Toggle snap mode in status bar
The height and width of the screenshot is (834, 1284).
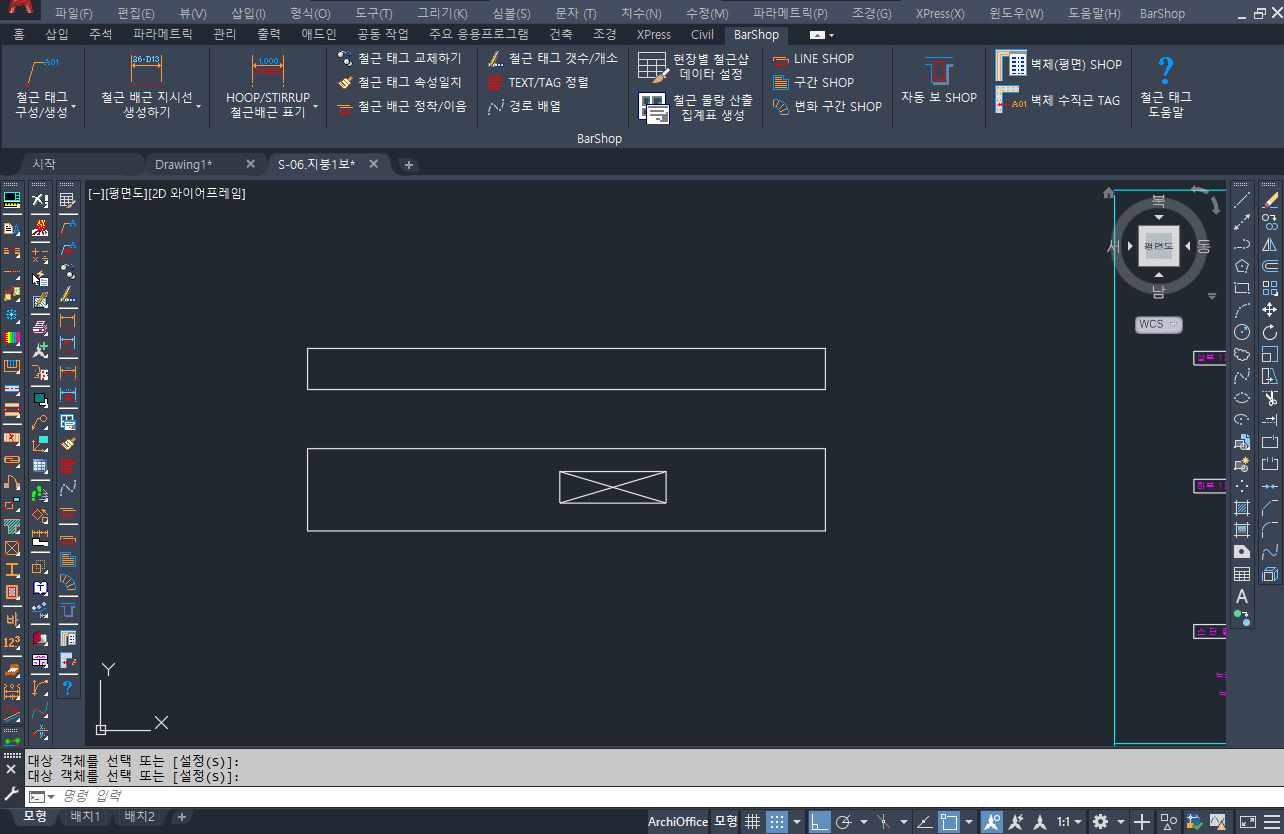[777, 822]
